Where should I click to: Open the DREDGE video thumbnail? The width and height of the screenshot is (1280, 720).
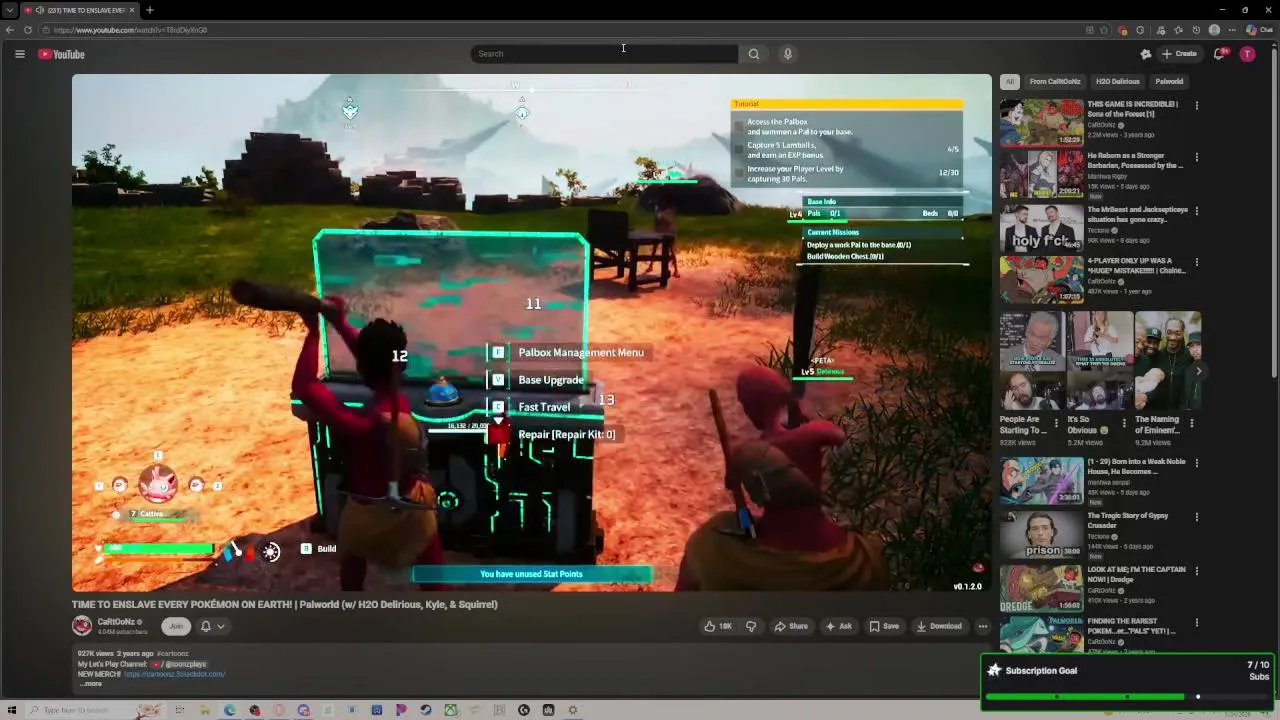pyautogui.click(x=1042, y=588)
